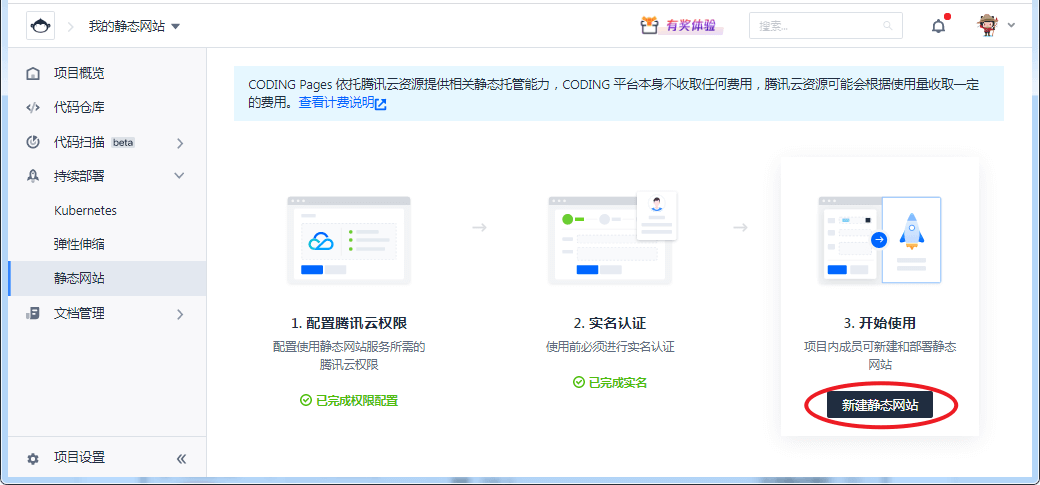Expand the 代码扫描 chevron
This screenshot has height=485, width=1040.
(180, 143)
